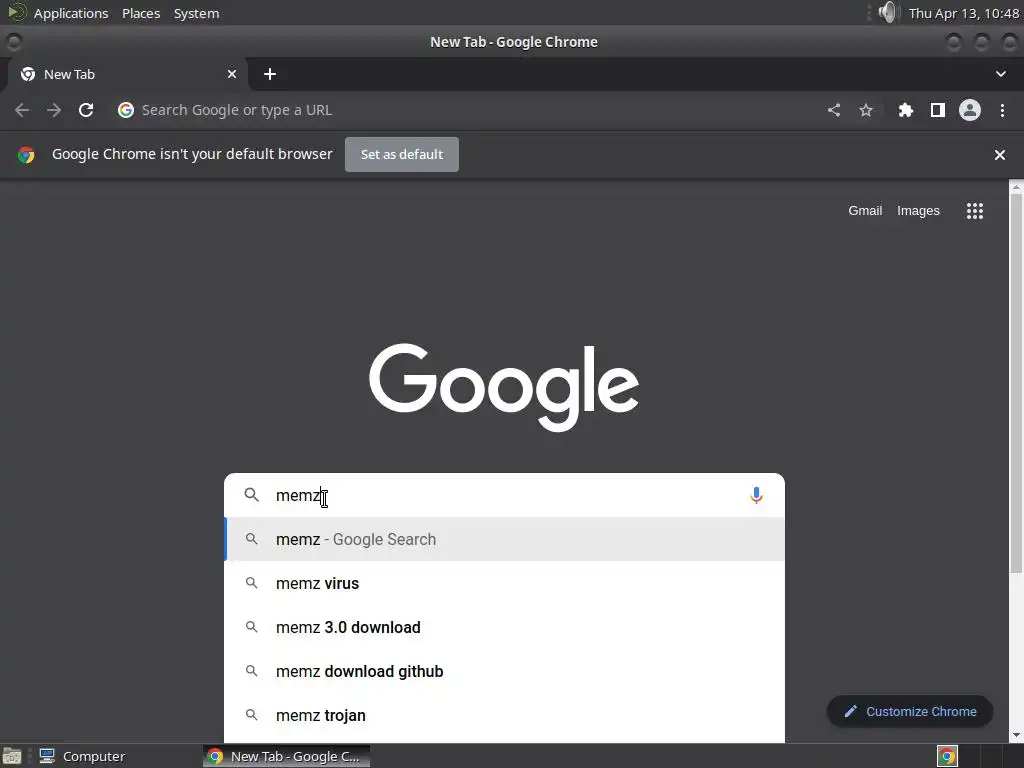Open Chrome's three-dot menu
Screen dimensions: 1024x768
coord(1002,110)
